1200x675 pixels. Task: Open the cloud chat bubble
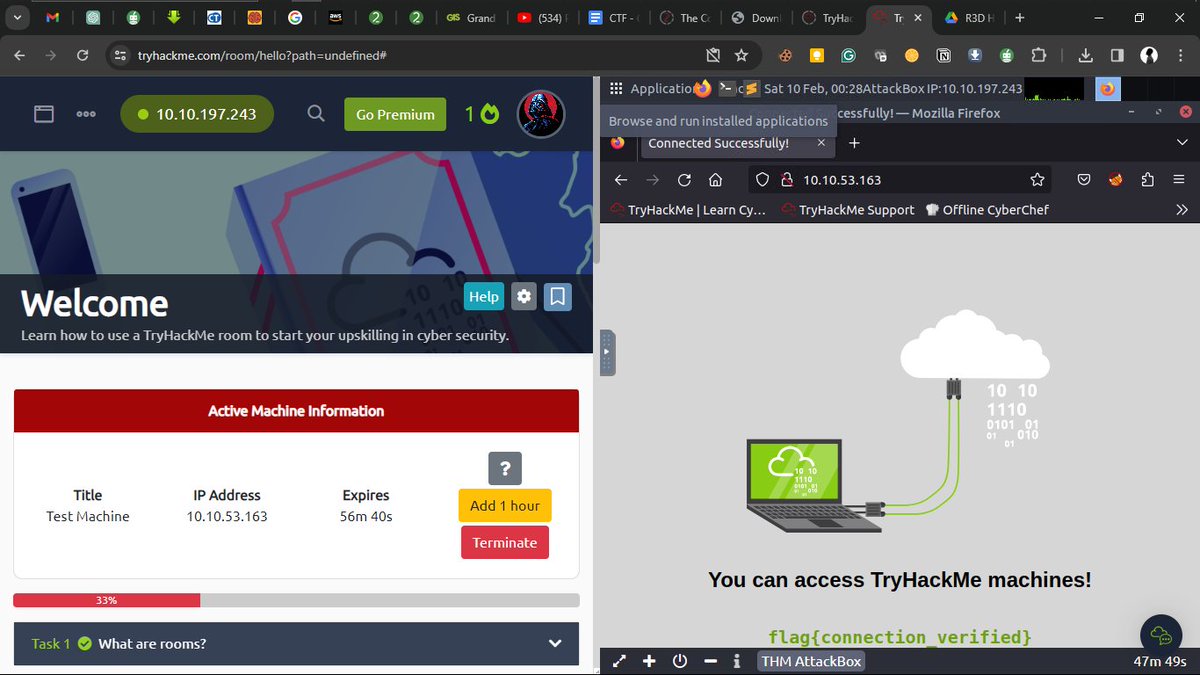tap(1161, 635)
